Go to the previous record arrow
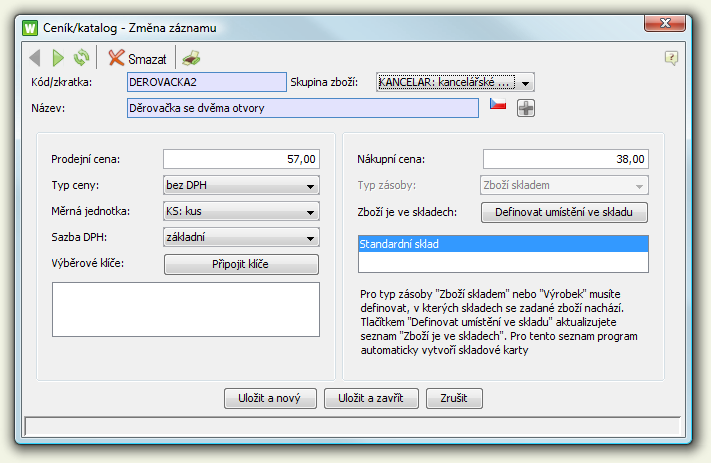 35,58
